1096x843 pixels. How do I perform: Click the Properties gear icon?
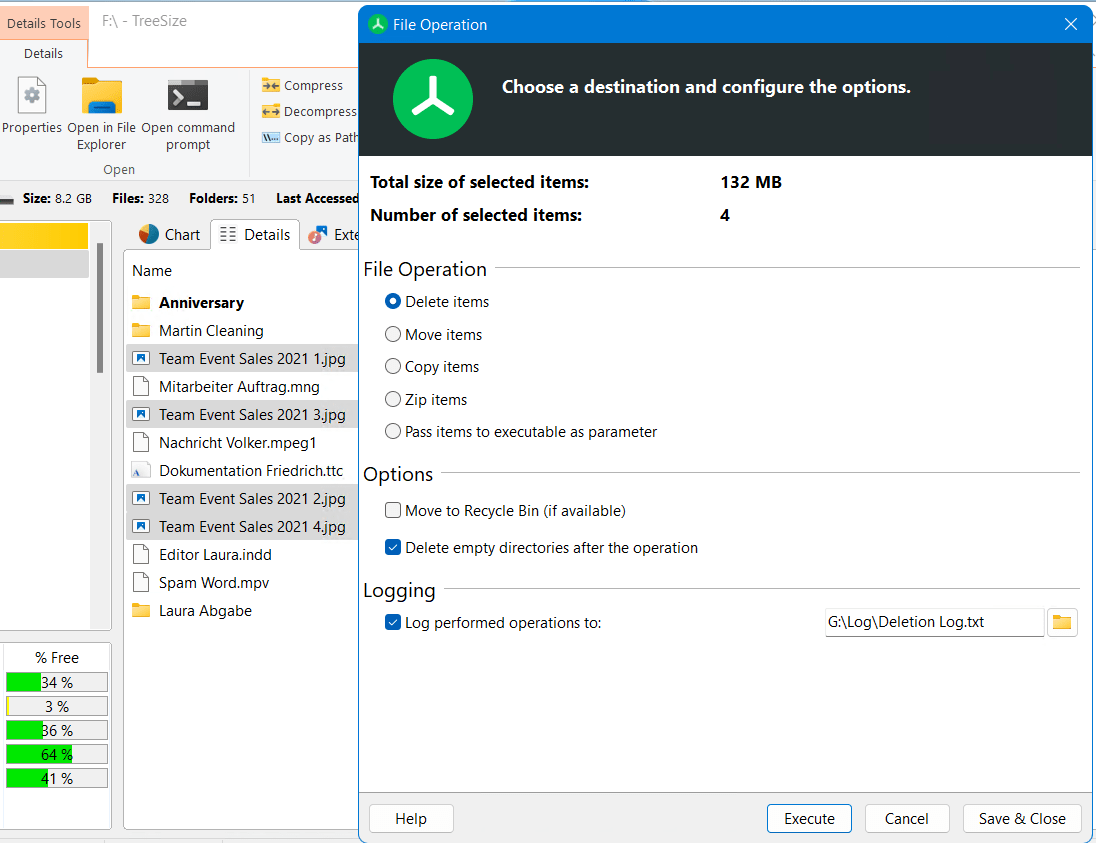coord(32,96)
